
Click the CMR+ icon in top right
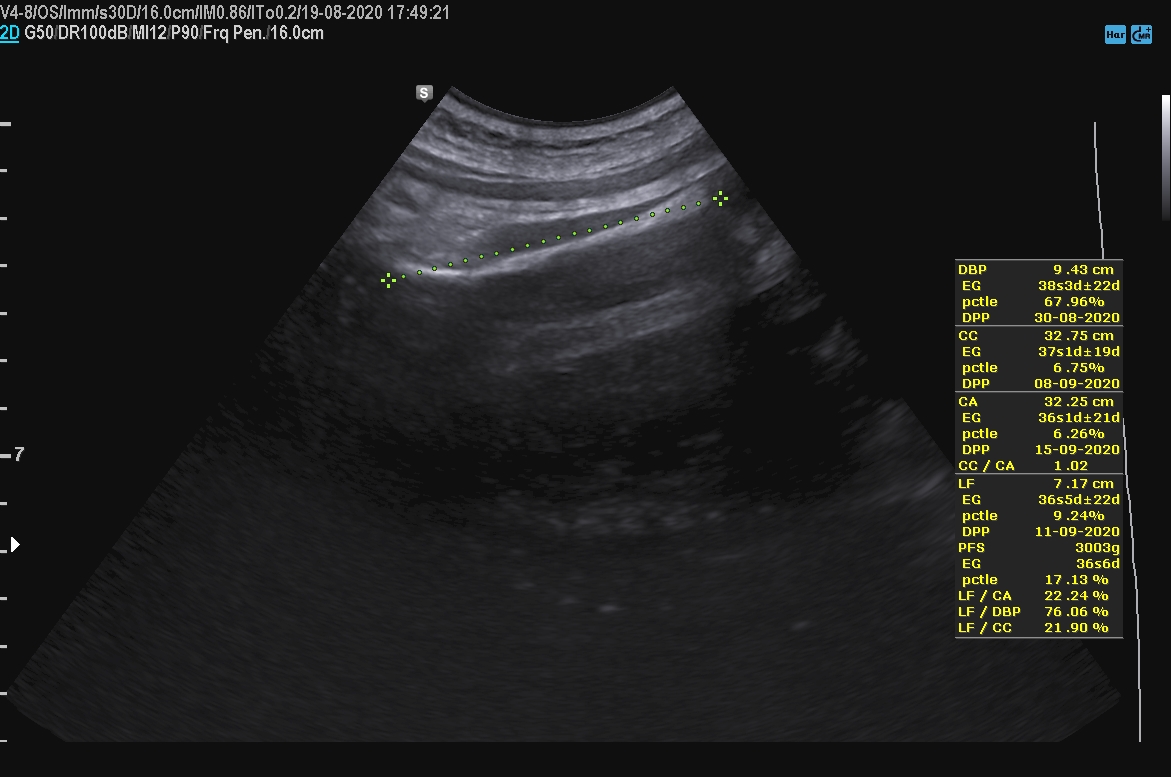(x=1141, y=35)
